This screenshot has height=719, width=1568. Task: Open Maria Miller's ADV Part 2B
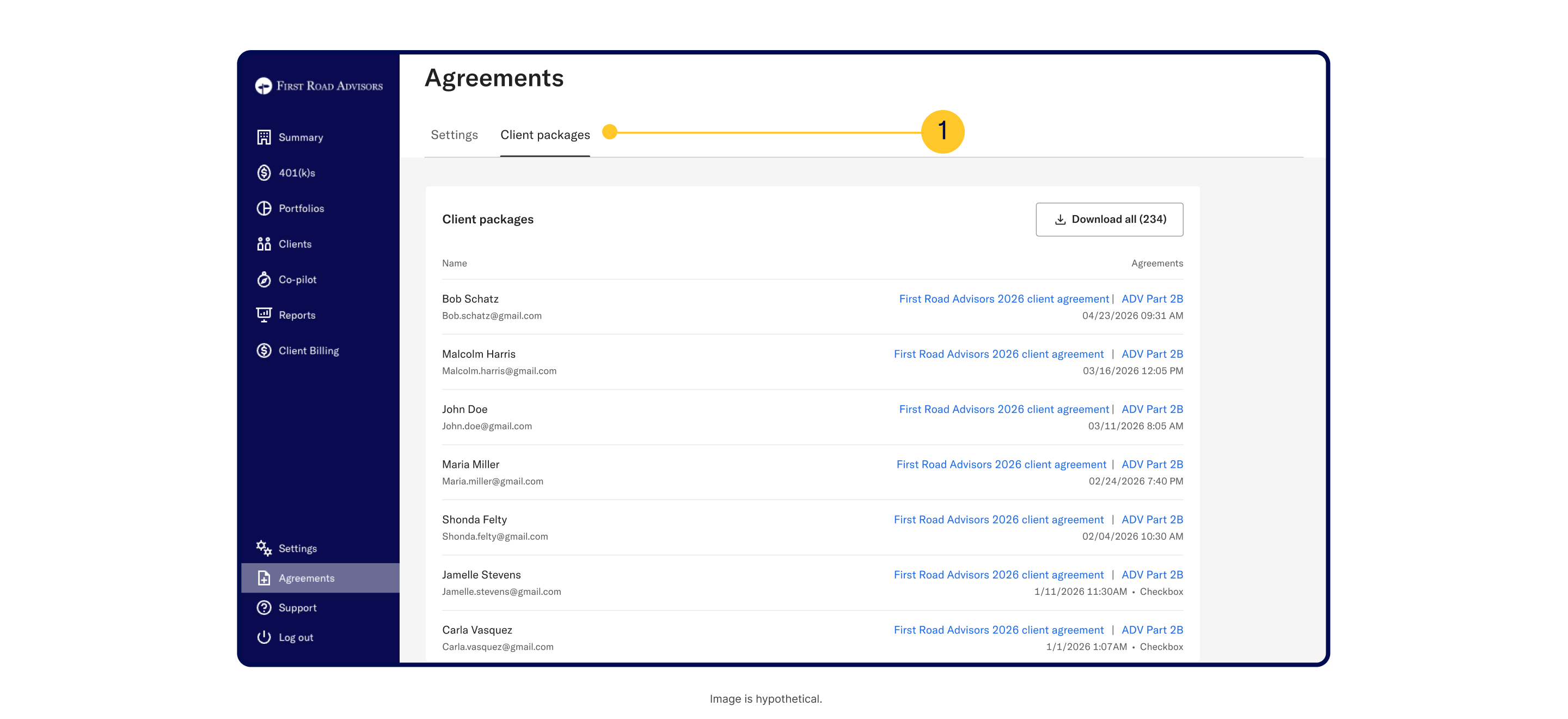(x=1152, y=465)
